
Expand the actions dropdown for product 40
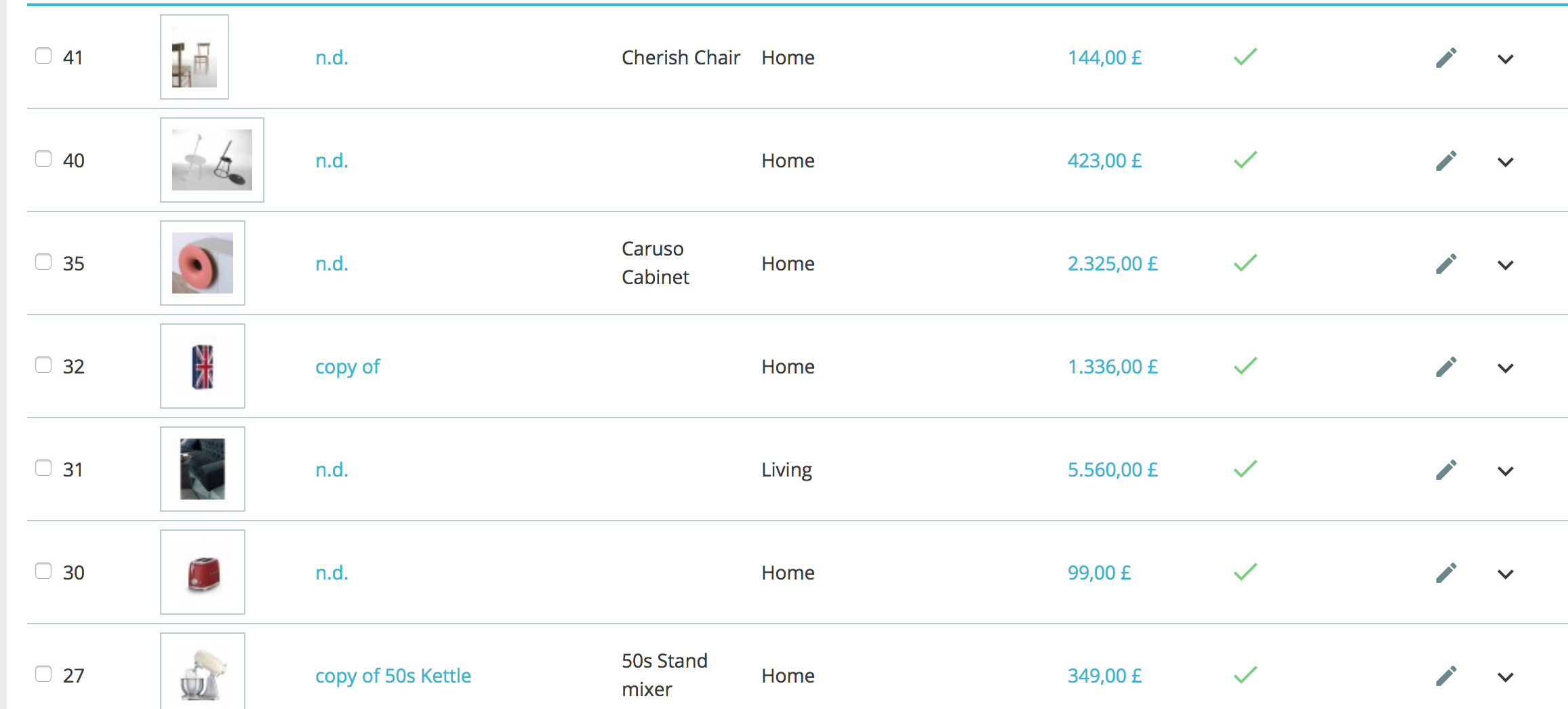[1506, 162]
